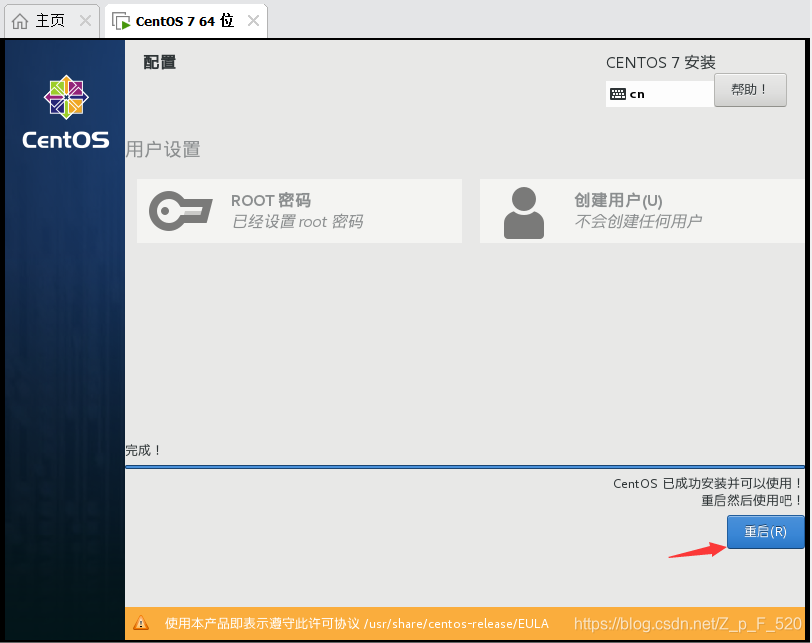Viewport: 812px width, 643px height.
Task: Open the ROOT 密码 settings
Action: 299,211
